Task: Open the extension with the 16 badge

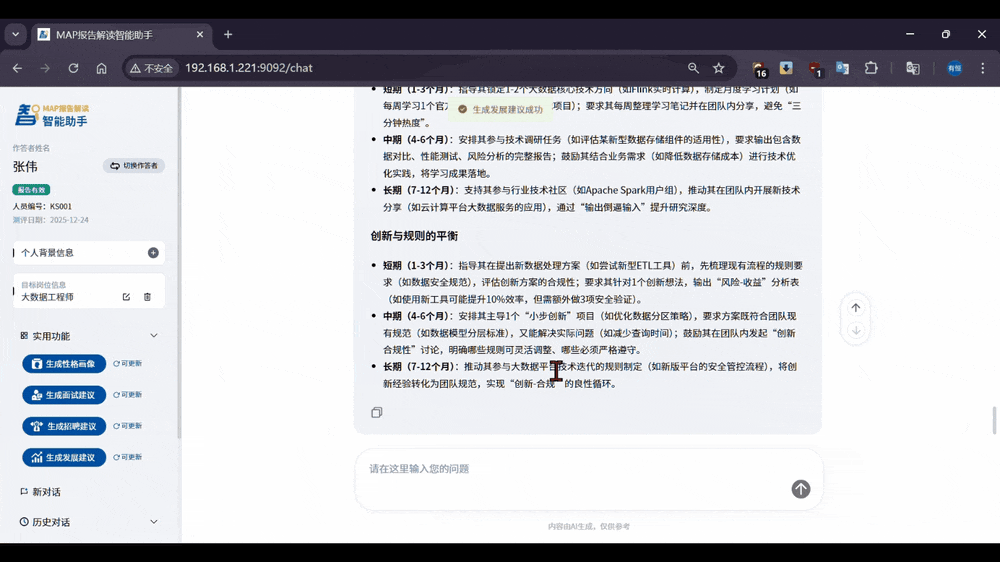Action: (759, 69)
